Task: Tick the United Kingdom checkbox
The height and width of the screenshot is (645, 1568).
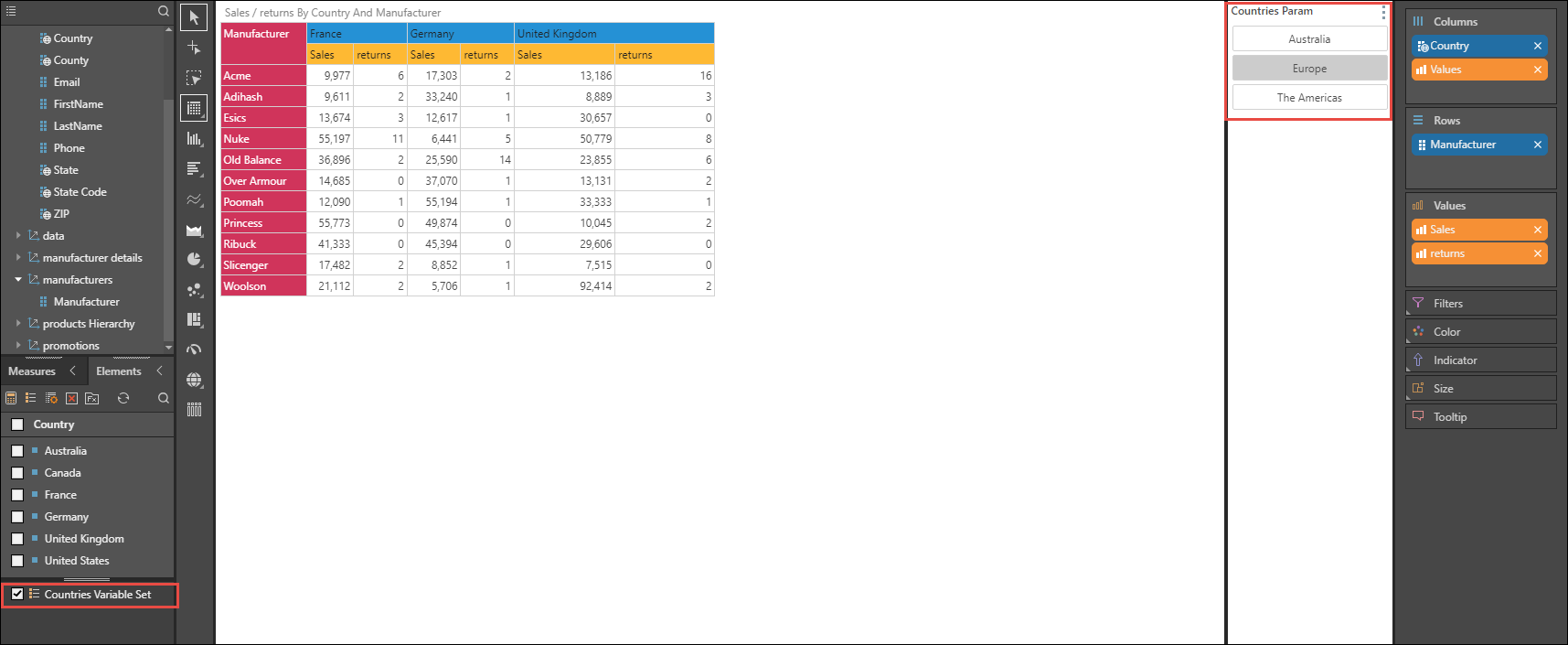Action: click(17, 539)
